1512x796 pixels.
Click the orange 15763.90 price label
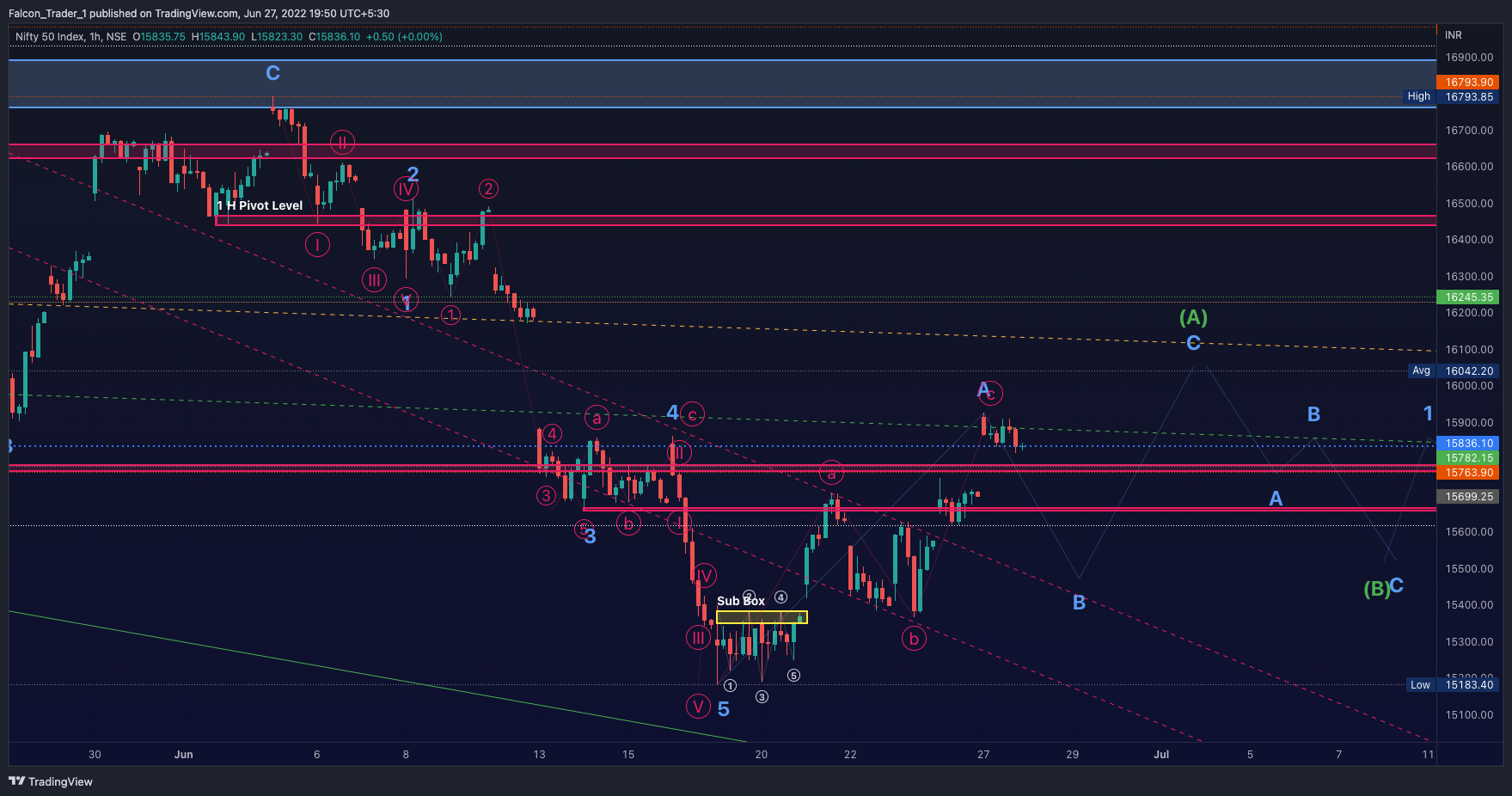click(1468, 473)
